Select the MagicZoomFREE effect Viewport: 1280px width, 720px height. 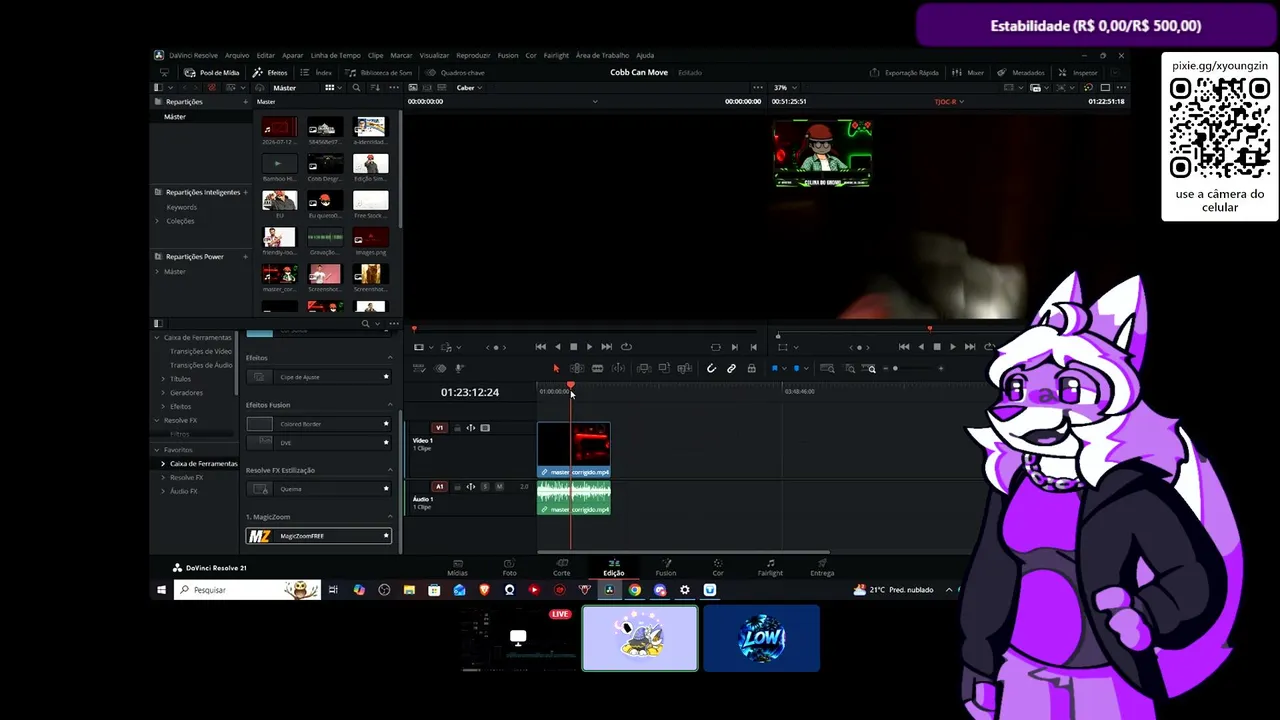pos(319,536)
